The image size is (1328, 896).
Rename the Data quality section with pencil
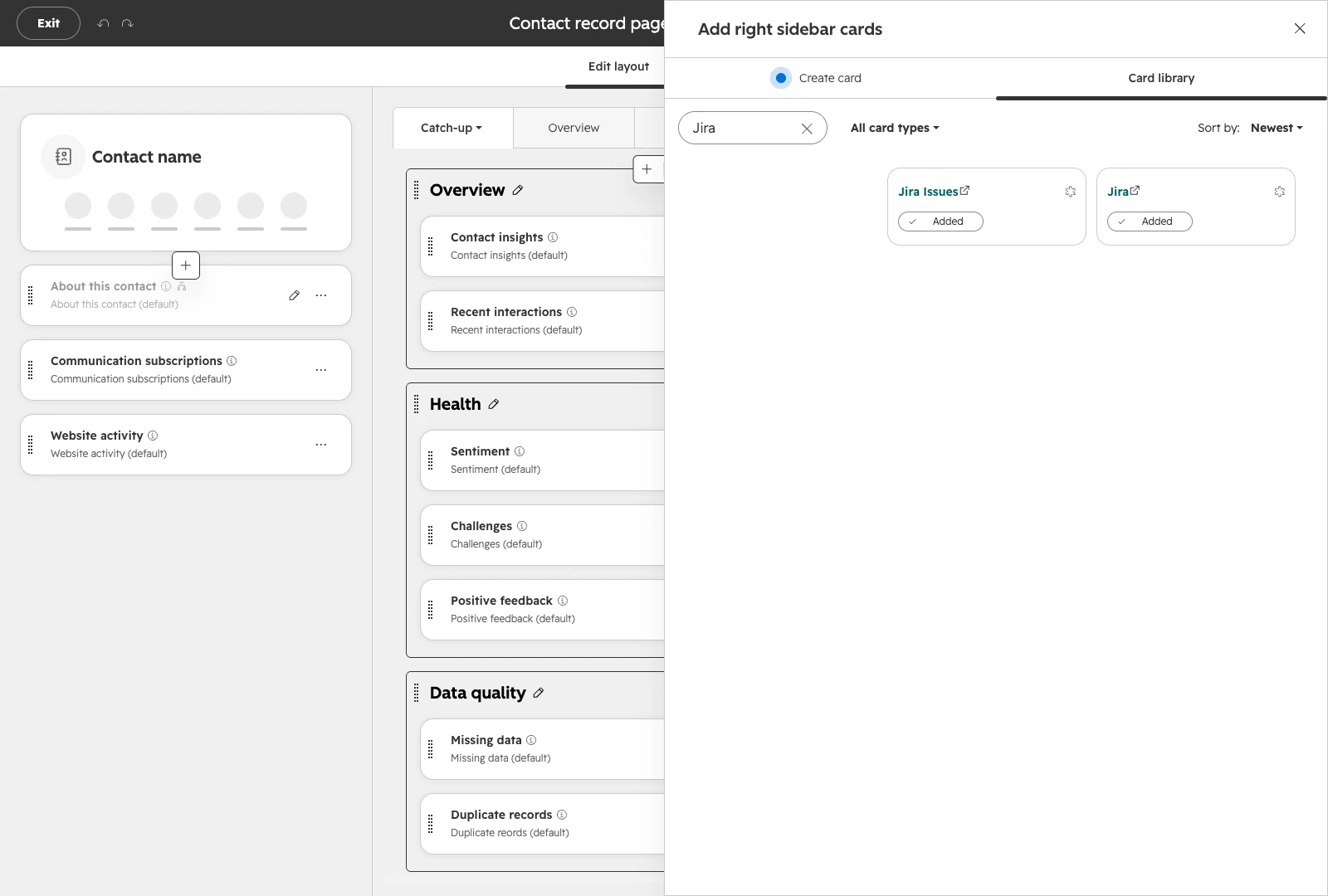coord(539,693)
